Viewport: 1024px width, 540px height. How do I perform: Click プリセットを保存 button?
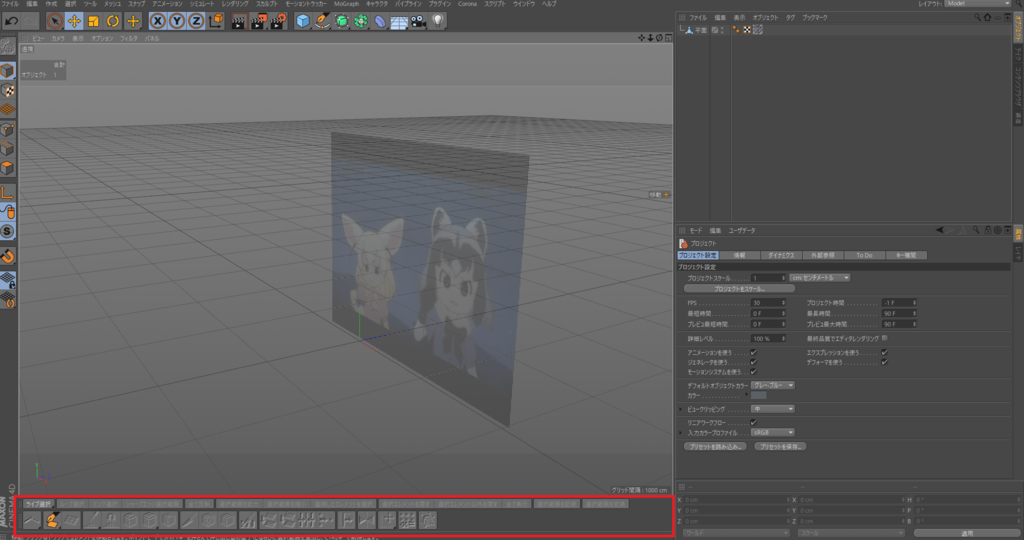tap(780, 447)
